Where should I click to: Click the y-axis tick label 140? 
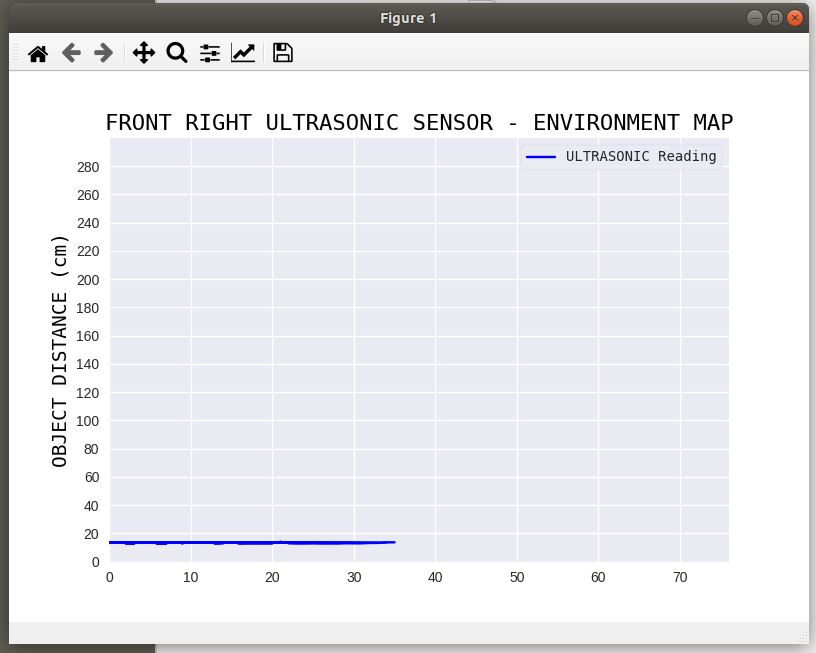pos(88,365)
